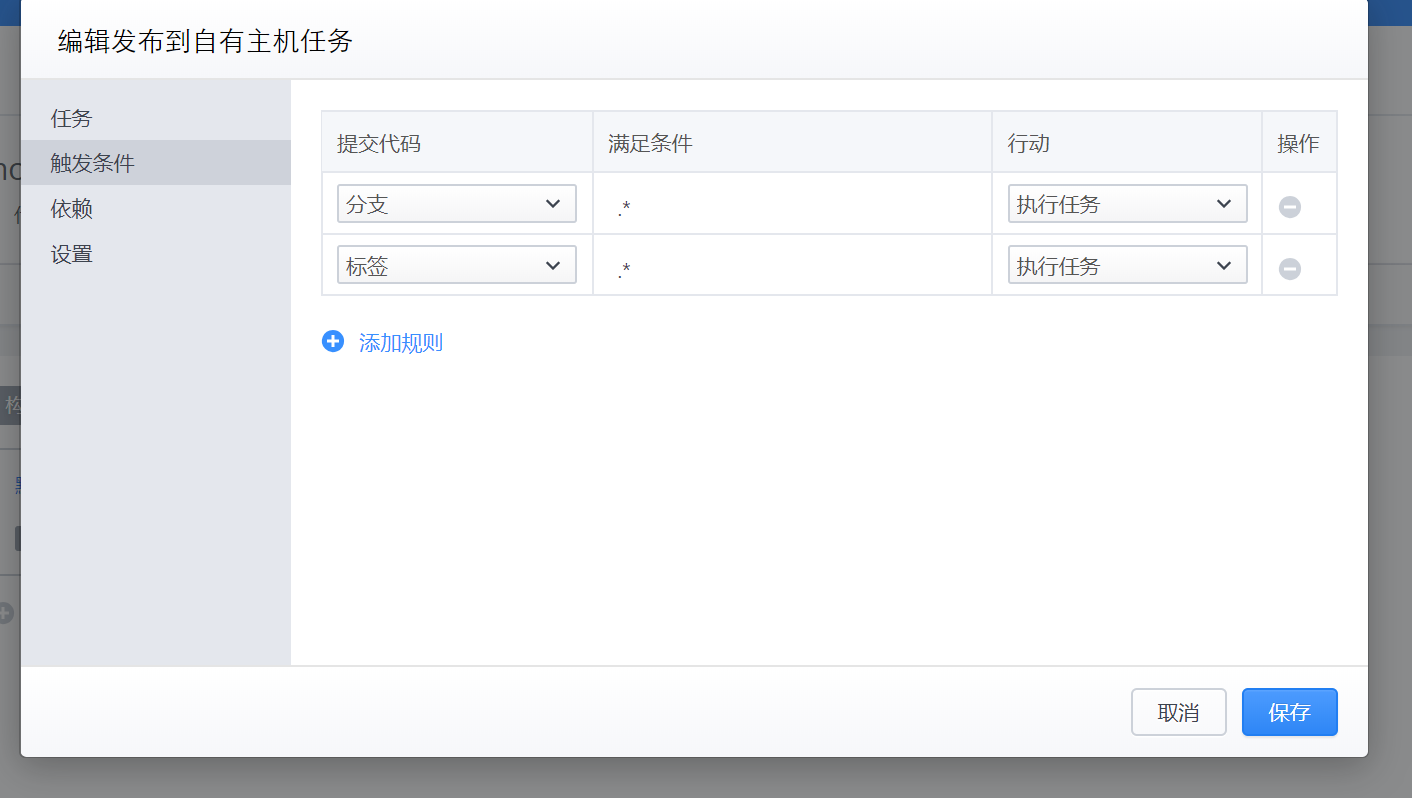
Task: Select the 触发条件 sidebar tab
Action: (93, 163)
